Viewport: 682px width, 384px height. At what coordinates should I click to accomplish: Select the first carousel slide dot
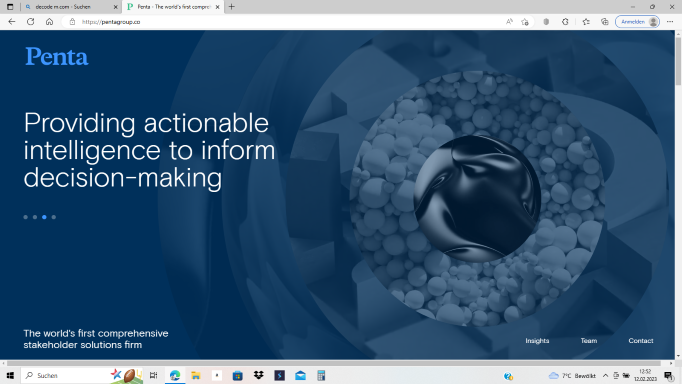coord(26,217)
